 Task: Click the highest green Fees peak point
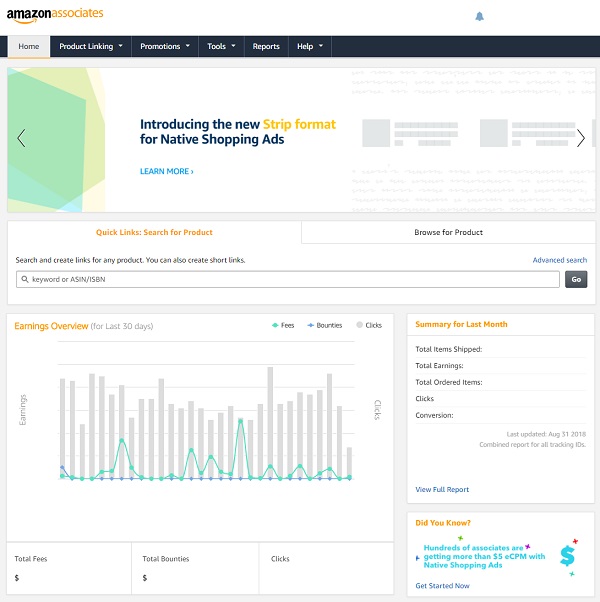pyautogui.click(x=241, y=421)
